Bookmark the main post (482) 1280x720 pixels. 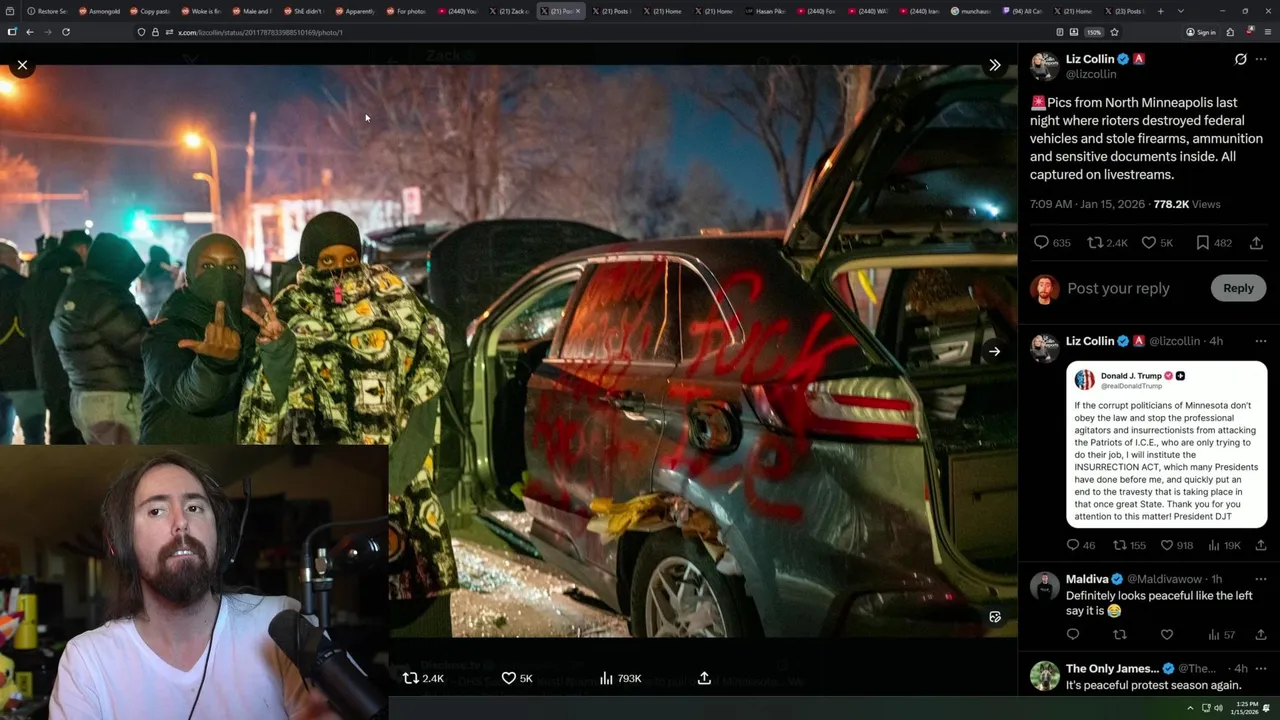pos(1213,242)
